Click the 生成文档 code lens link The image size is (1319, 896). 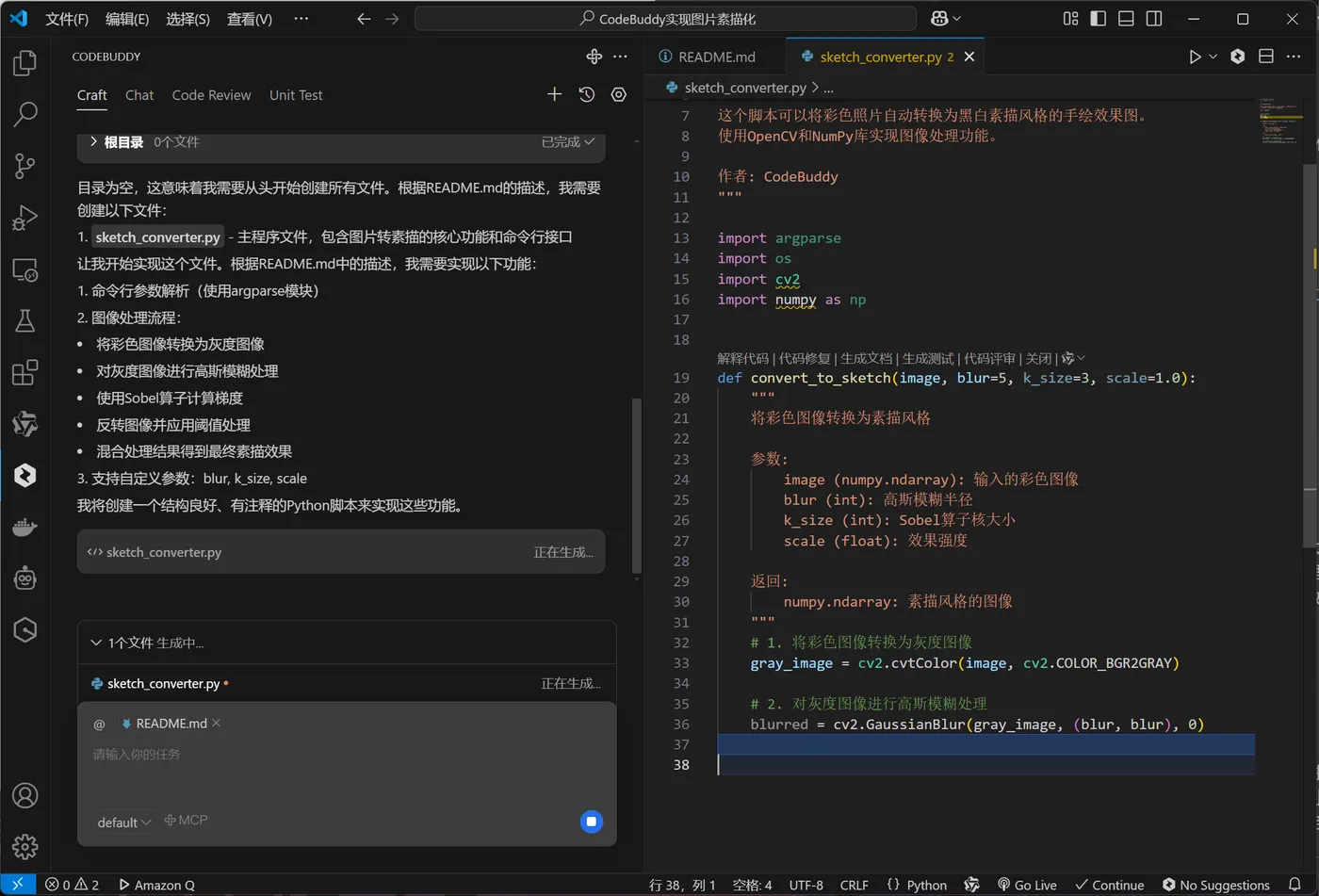[866, 358]
